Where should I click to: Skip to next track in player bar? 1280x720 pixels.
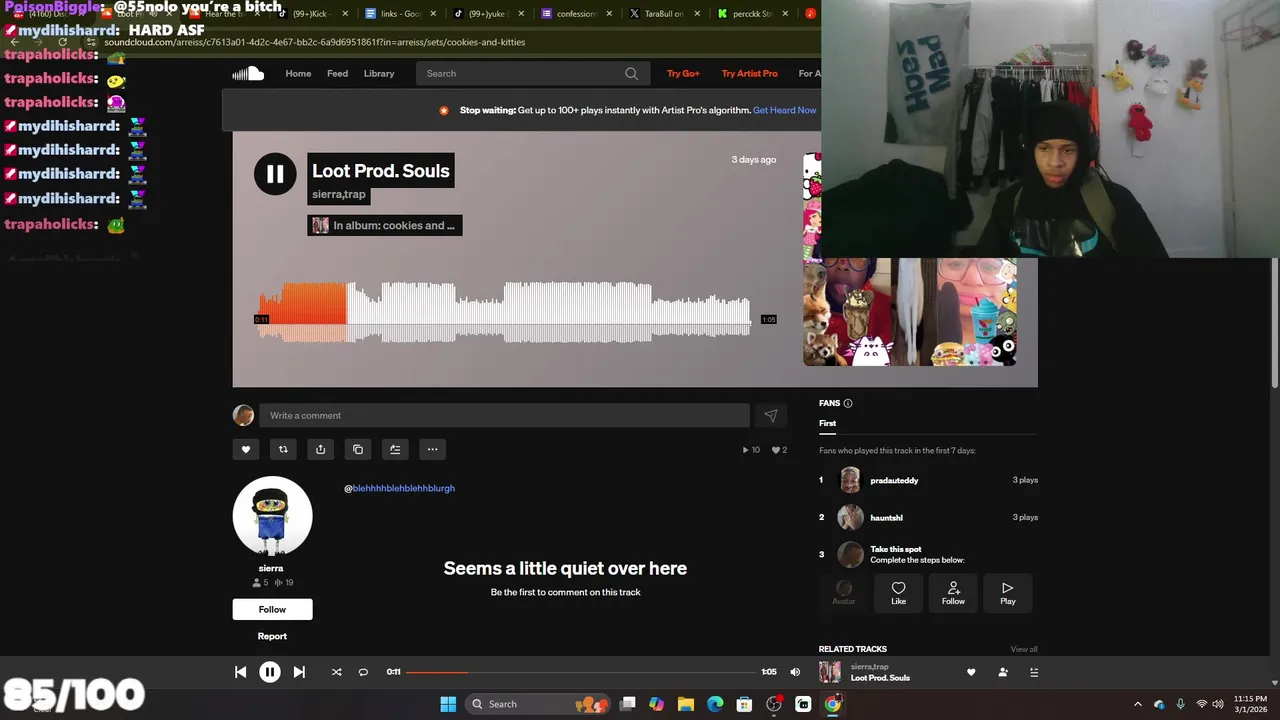299,672
